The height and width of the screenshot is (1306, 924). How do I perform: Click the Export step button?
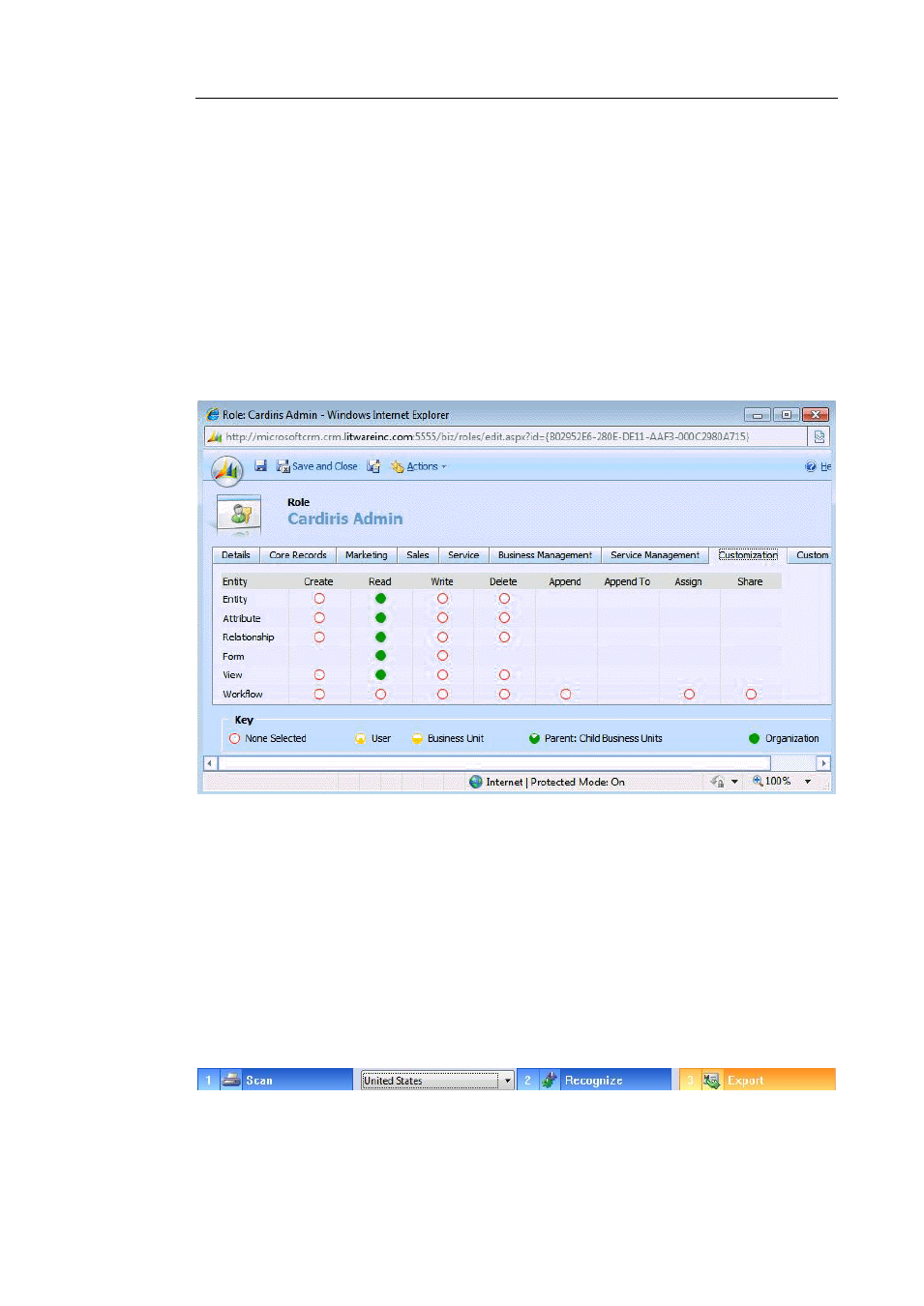(x=757, y=1080)
